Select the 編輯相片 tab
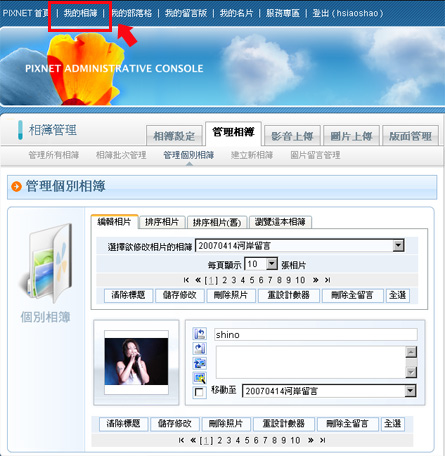Viewport: 445px width, 456px height. point(114,222)
